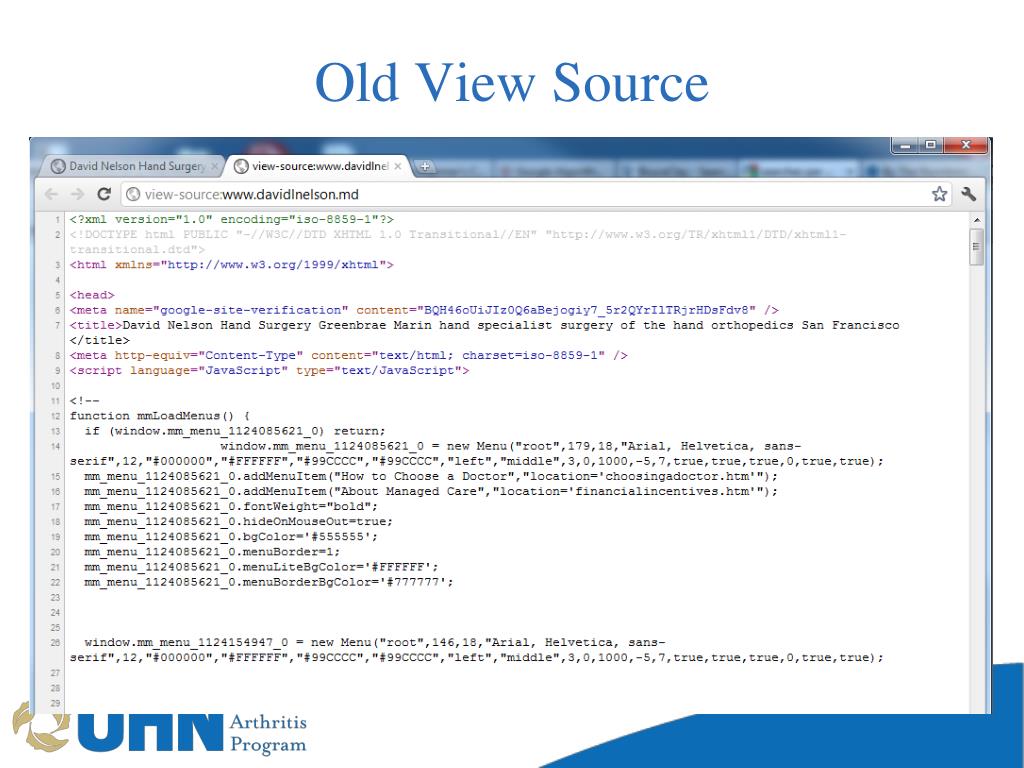Click the scrollbar up arrow

tap(977, 219)
